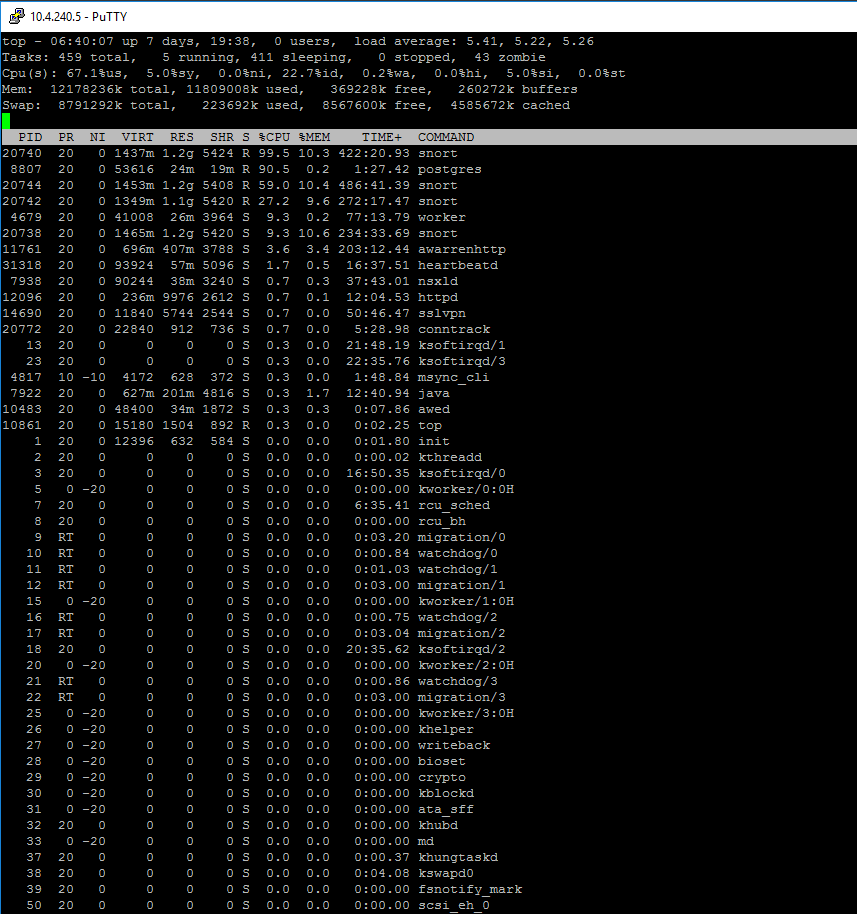857x914 pixels.
Task: Click the green terminal cursor block
Action: click(6, 121)
